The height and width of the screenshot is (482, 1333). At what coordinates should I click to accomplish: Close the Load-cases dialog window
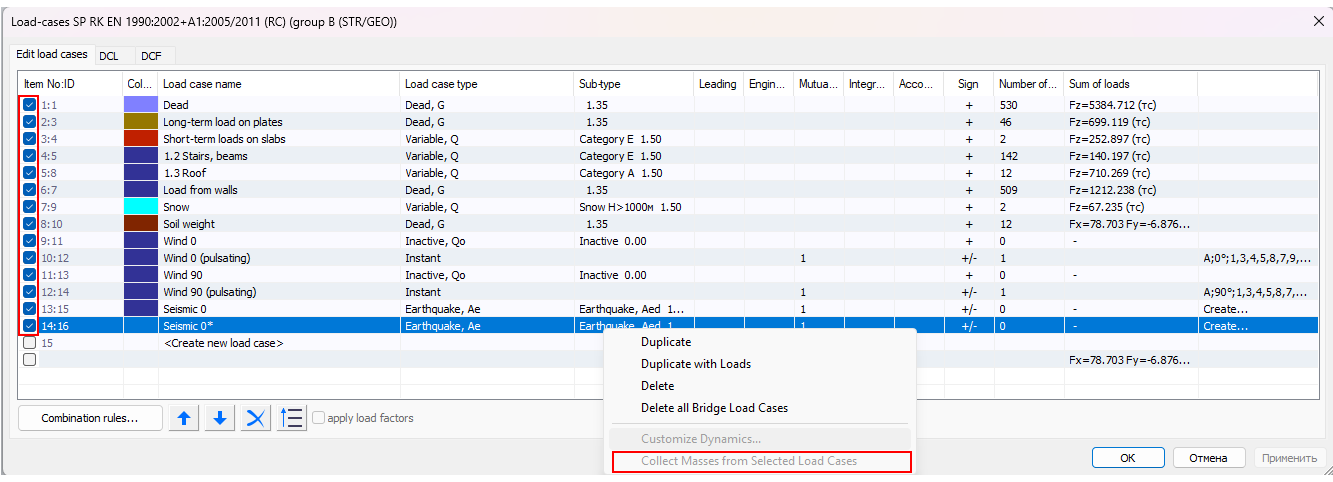[1315, 20]
